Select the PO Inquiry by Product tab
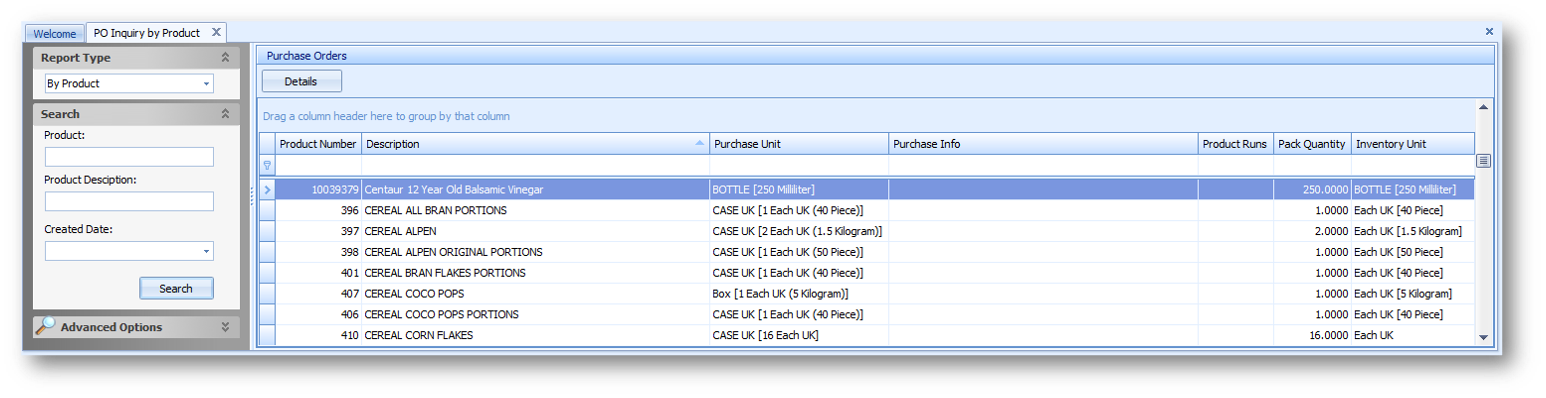Screen dimensions: 1546x398 click(x=147, y=32)
